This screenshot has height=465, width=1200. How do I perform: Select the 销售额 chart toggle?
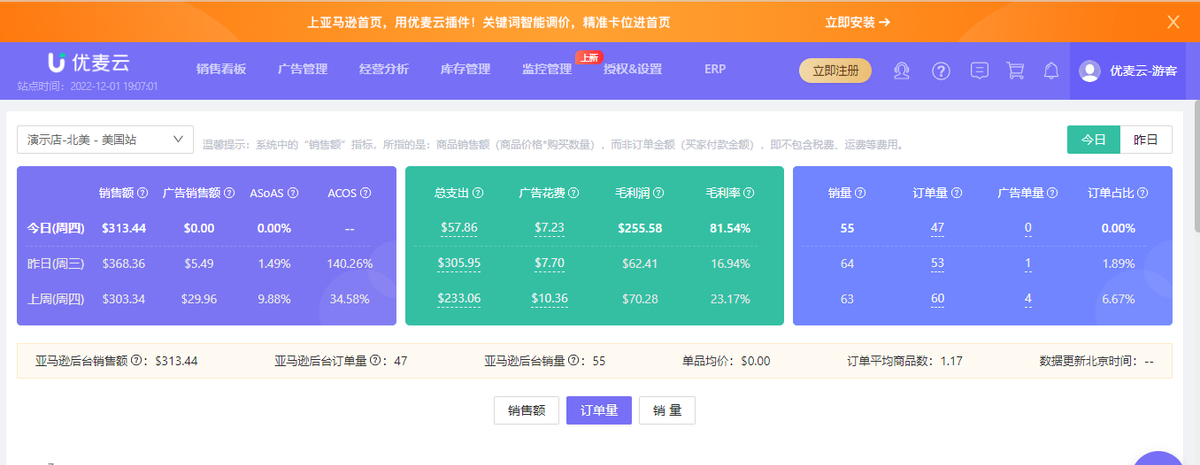pyautogui.click(x=526, y=410)
